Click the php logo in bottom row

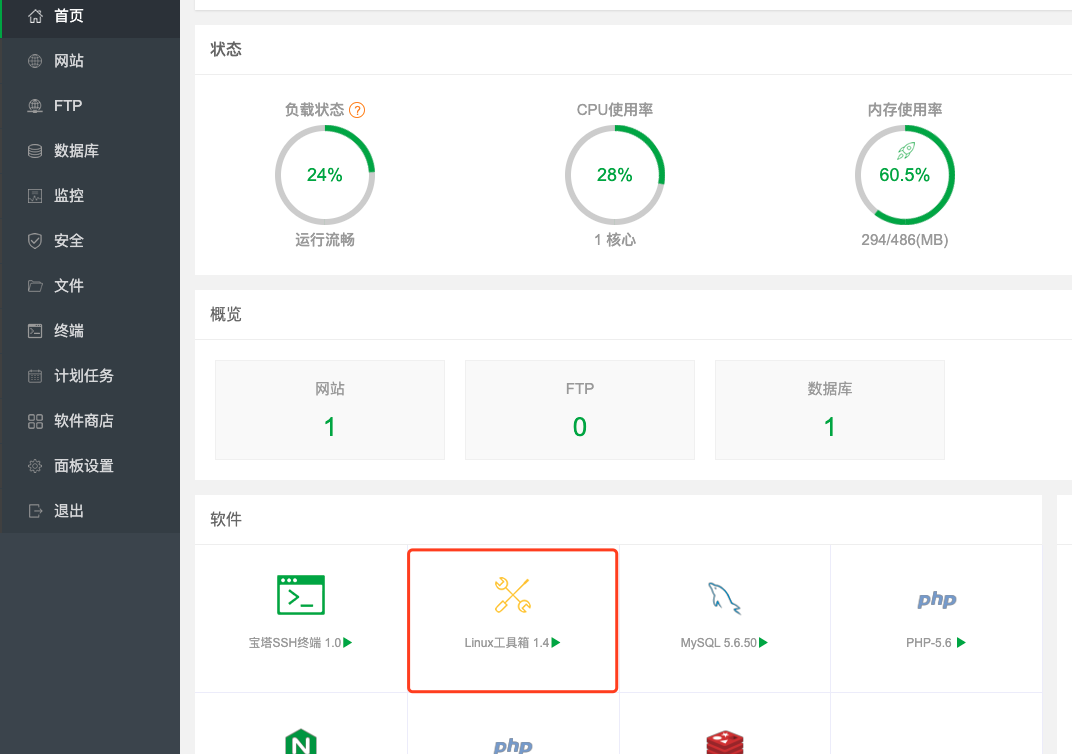point(513,745)
